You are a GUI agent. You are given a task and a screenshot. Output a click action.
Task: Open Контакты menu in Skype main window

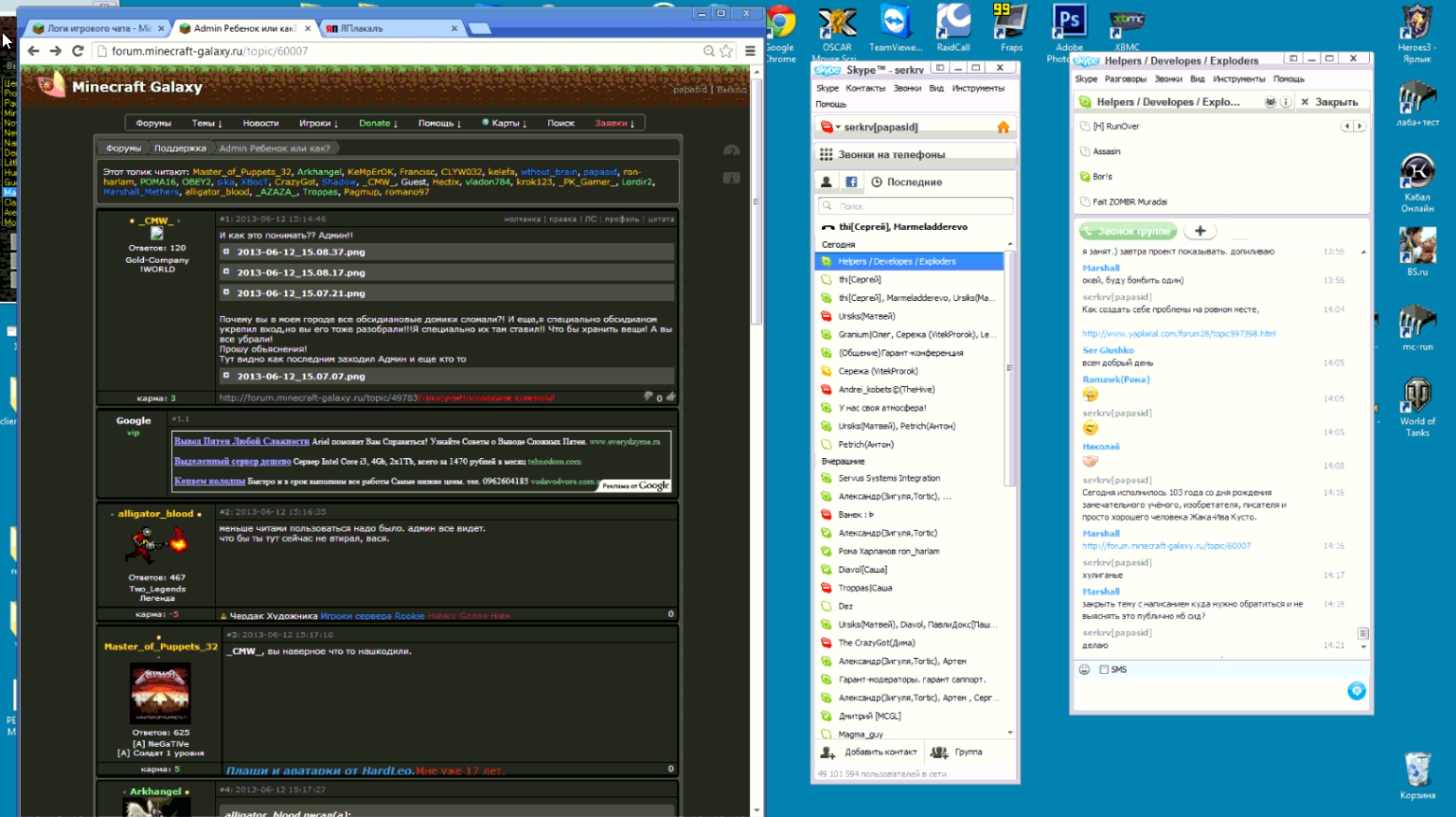(x=865, y=88)
